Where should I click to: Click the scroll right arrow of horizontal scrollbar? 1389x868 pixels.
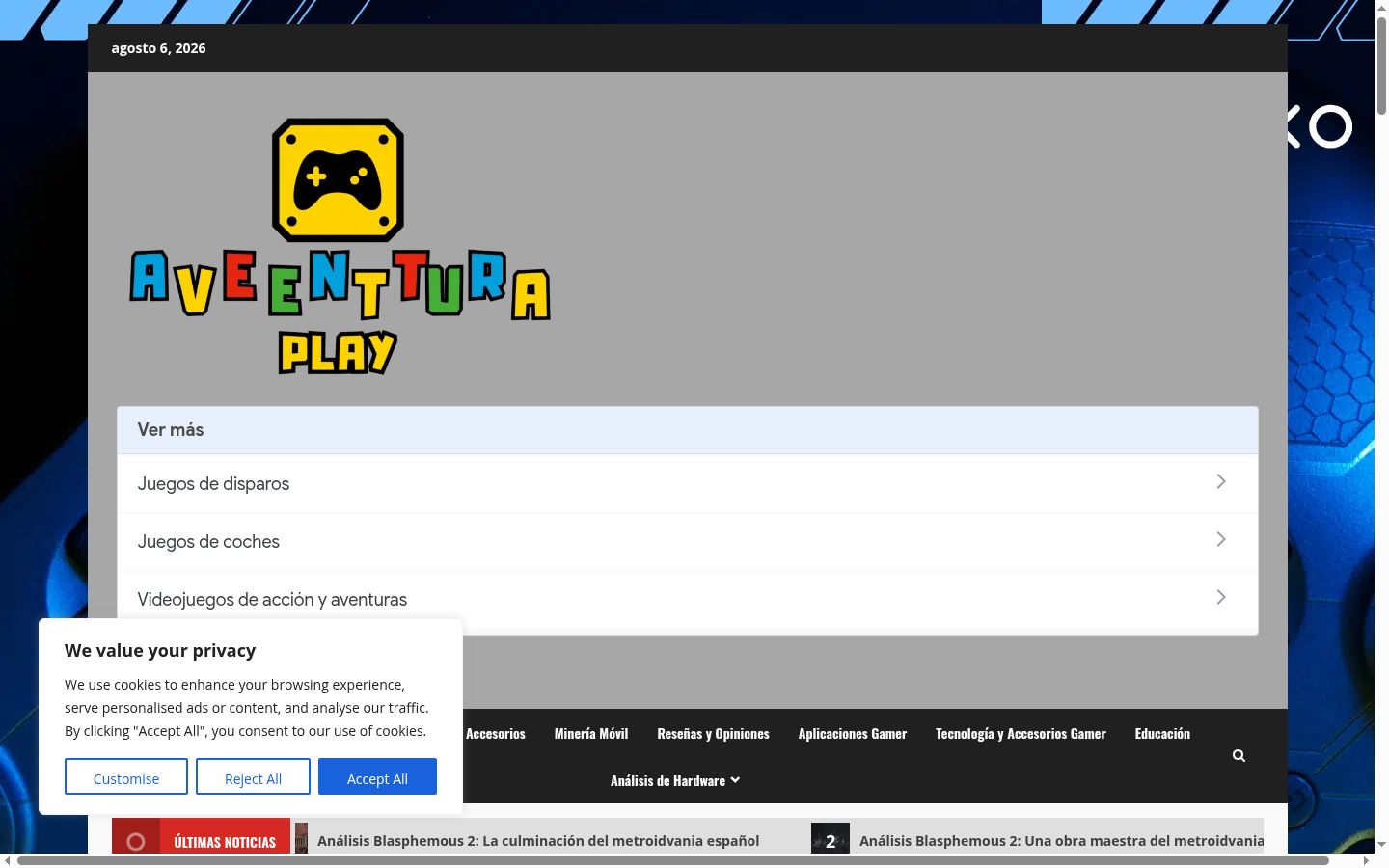tap(1367, 860)
